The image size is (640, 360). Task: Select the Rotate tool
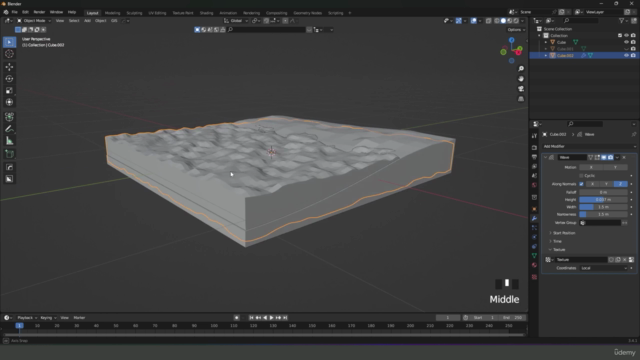[x=9, y=79]
